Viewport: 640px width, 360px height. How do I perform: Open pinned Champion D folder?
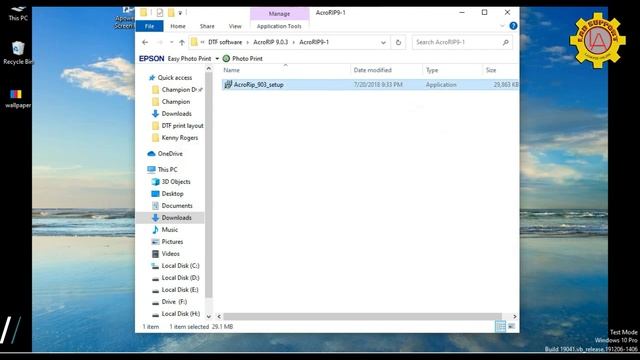pos(176,89)
